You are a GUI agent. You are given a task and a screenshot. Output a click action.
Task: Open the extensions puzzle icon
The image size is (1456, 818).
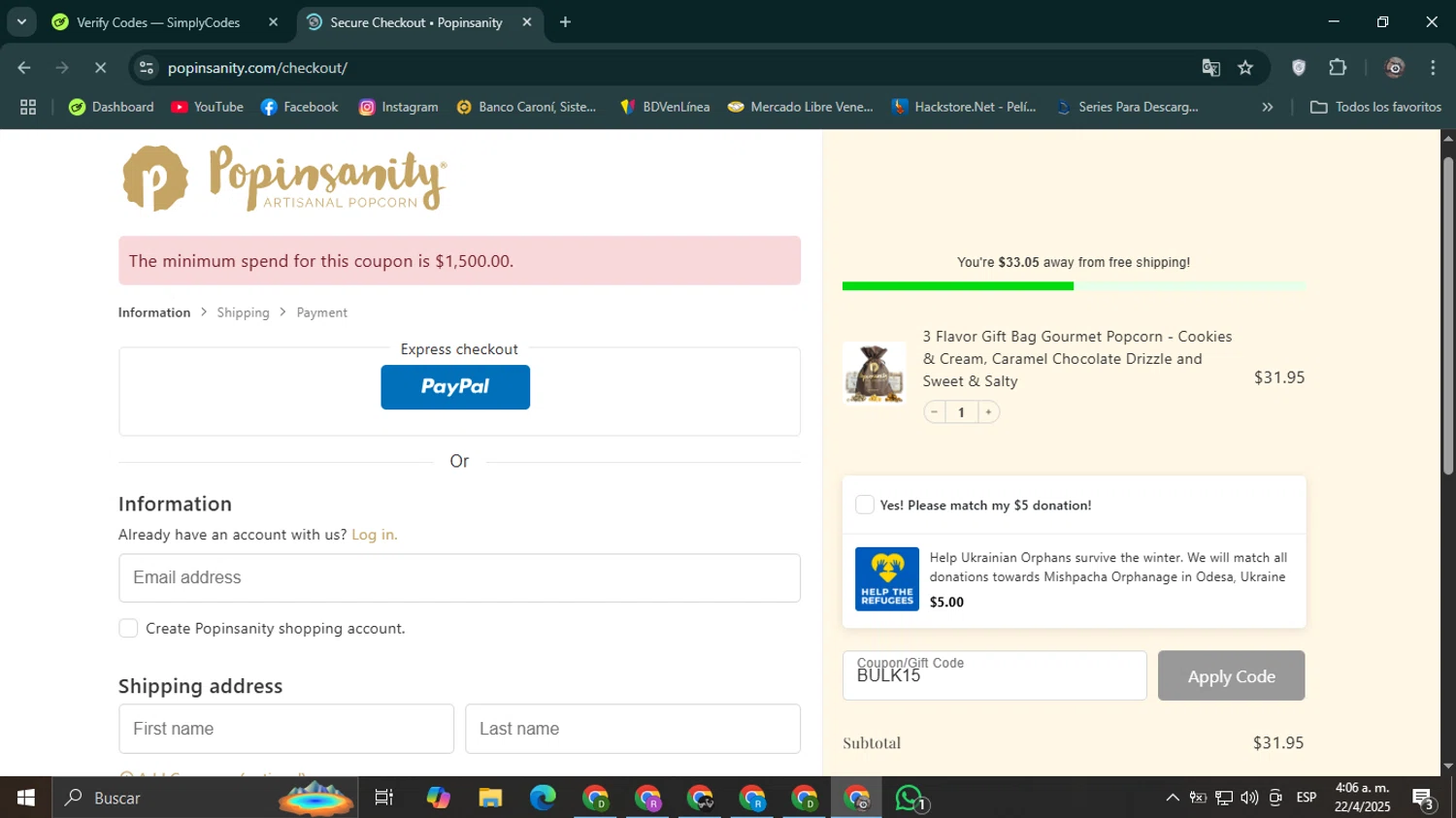pos(1338,68)
